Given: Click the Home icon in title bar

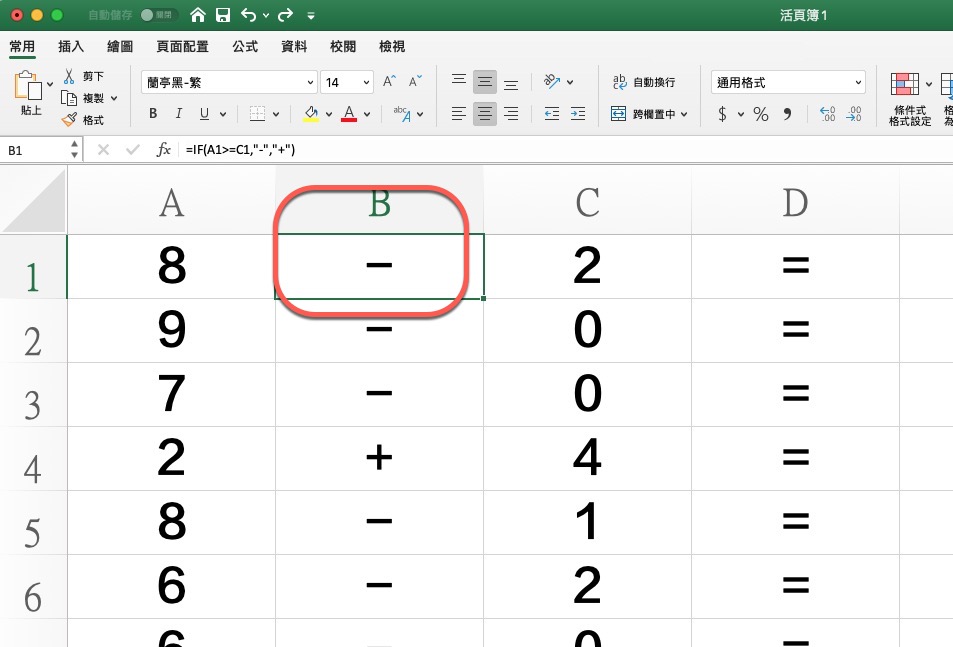Looking at the screenshot, I should tap(198, 15).
